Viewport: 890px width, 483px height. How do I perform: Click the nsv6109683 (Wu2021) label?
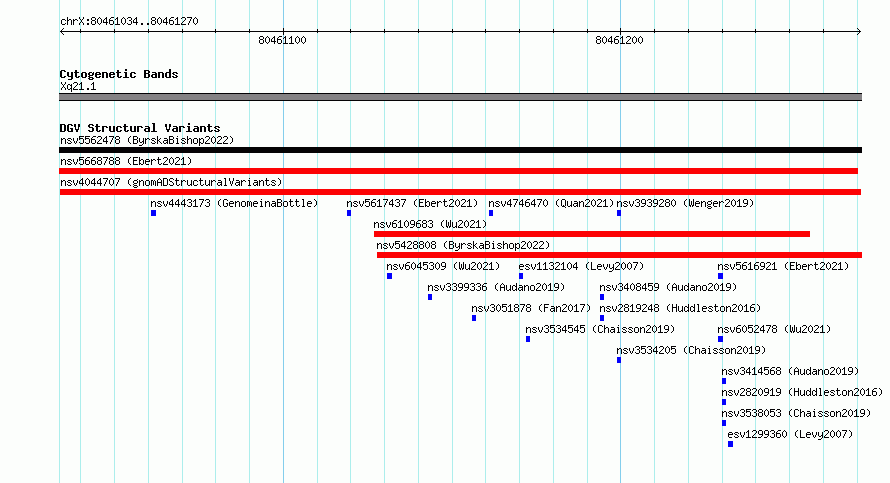[x=430, y=224]
